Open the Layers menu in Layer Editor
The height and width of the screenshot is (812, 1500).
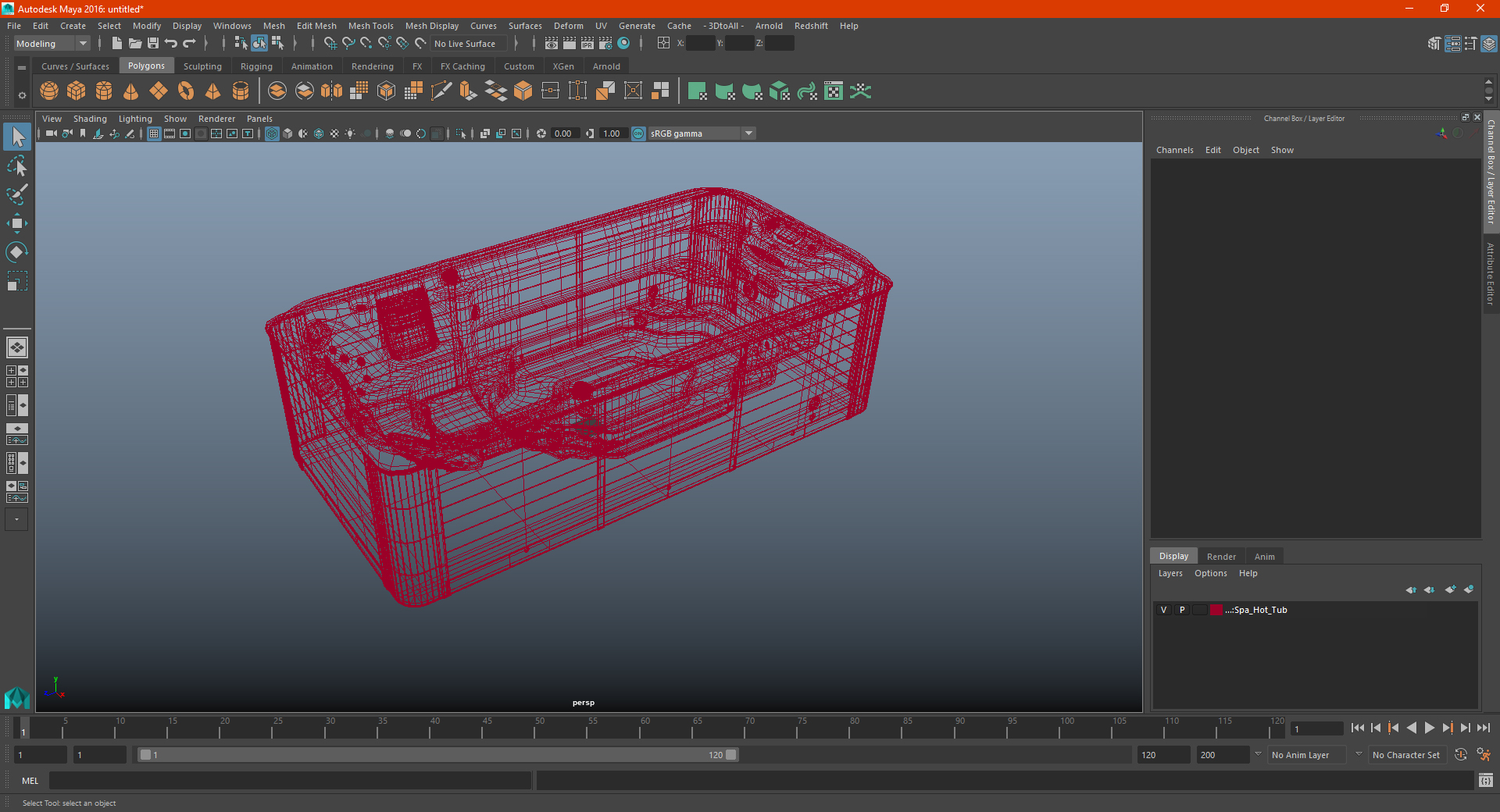(1170, 573)
